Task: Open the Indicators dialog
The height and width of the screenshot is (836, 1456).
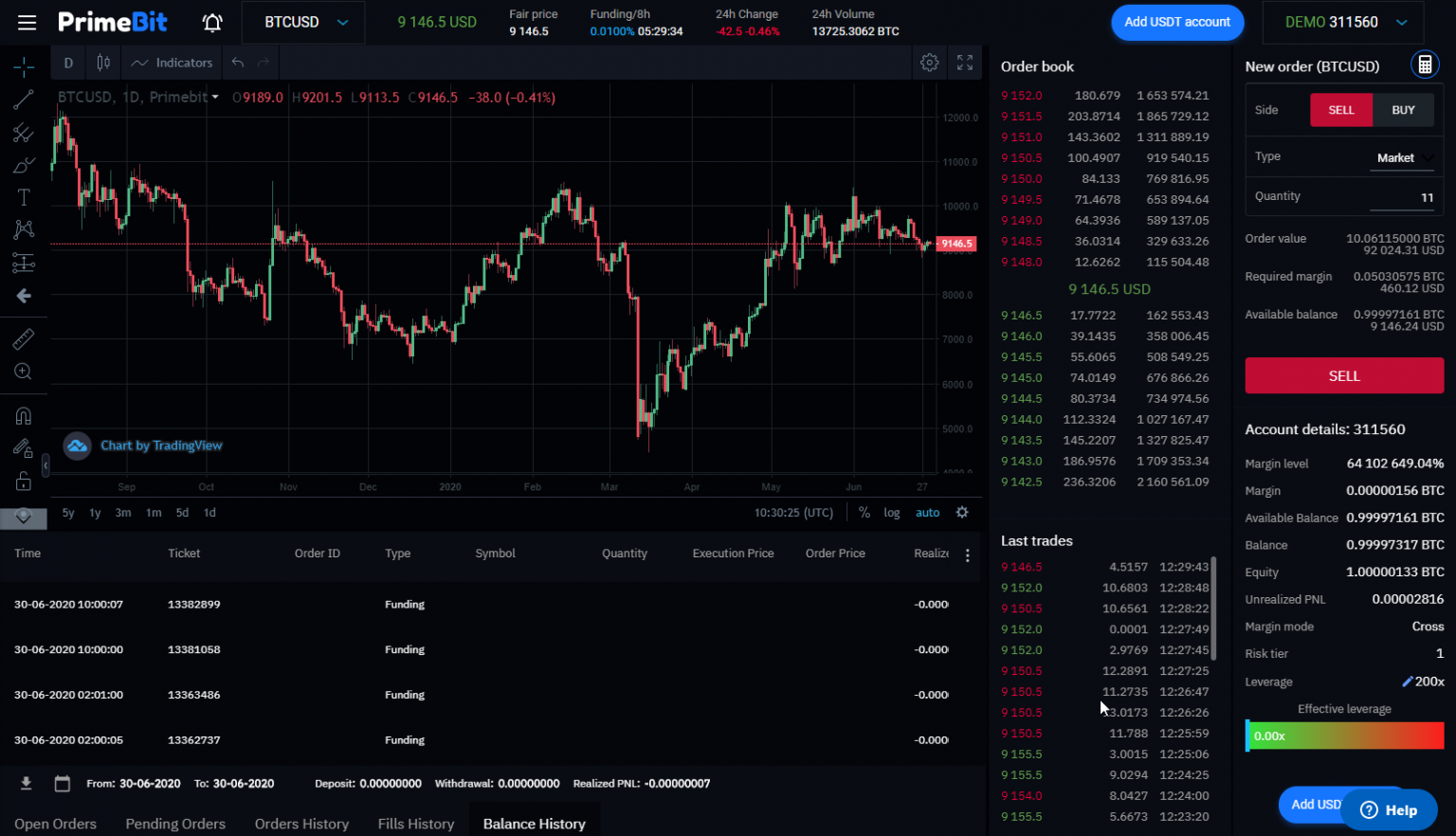Action: point(172,63)
